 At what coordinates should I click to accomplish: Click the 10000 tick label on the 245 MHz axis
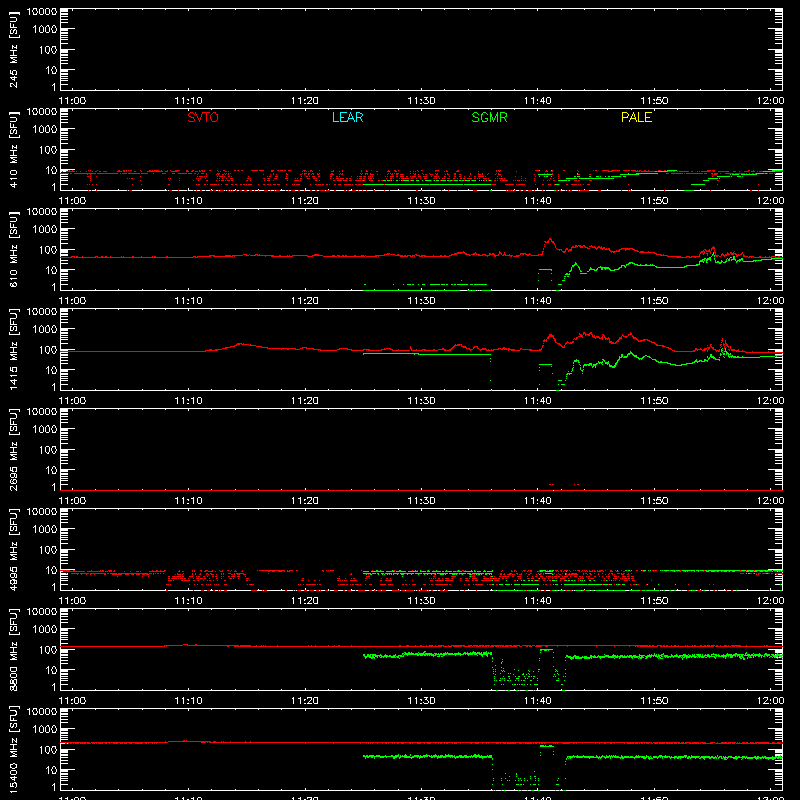click(x=42, y=12)
